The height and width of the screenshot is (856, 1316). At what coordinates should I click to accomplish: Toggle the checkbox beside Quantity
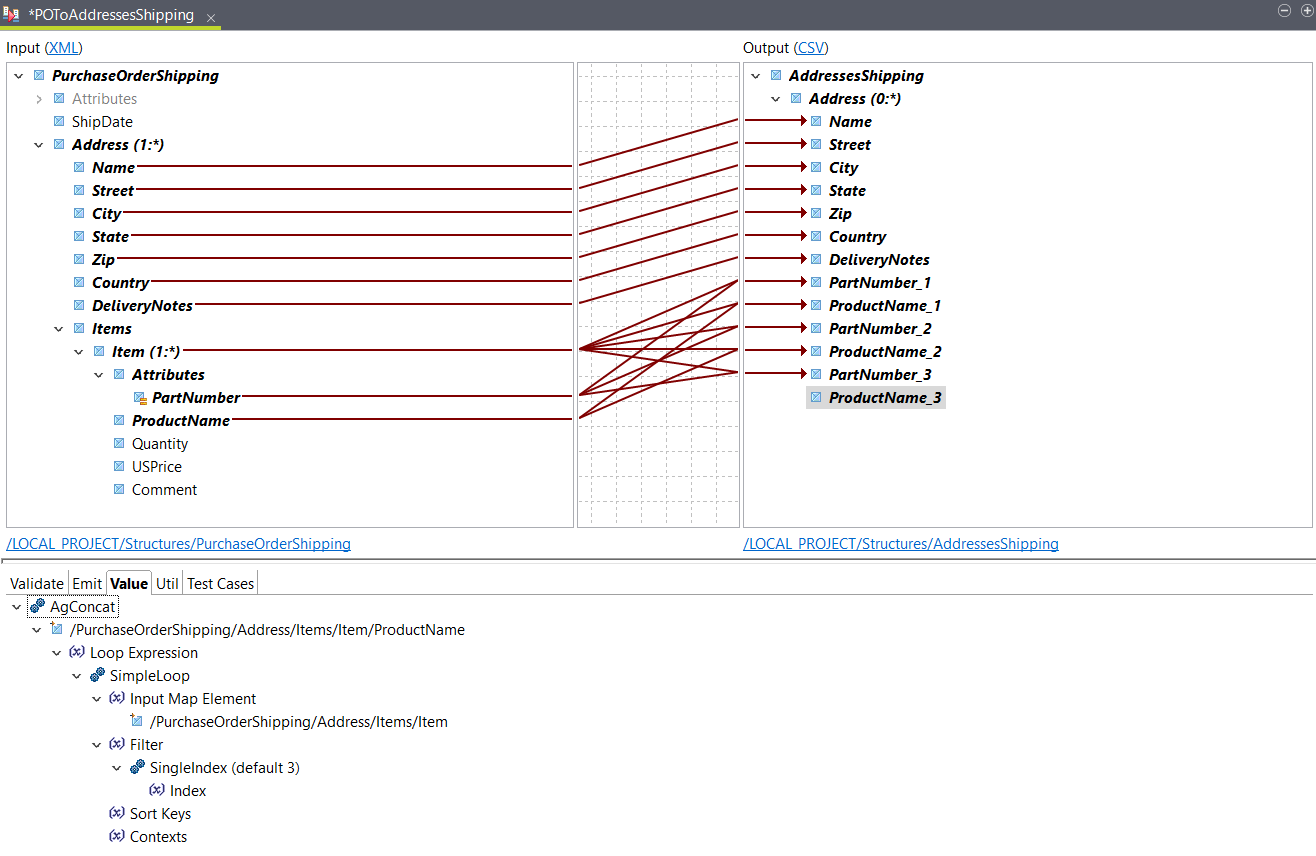118,443
